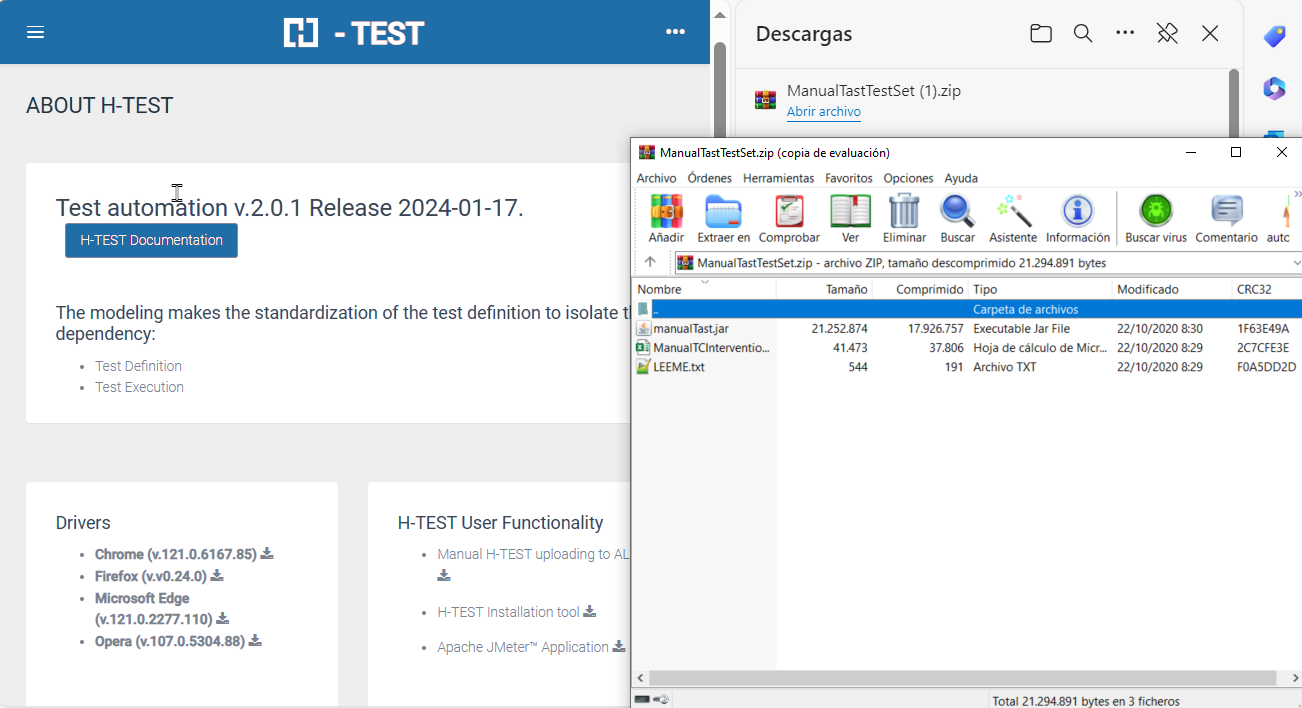Viewport: 1302px width, 708px height.
Task: Click the H-TEST Documentation button
Action: click(x=151, y=241)
